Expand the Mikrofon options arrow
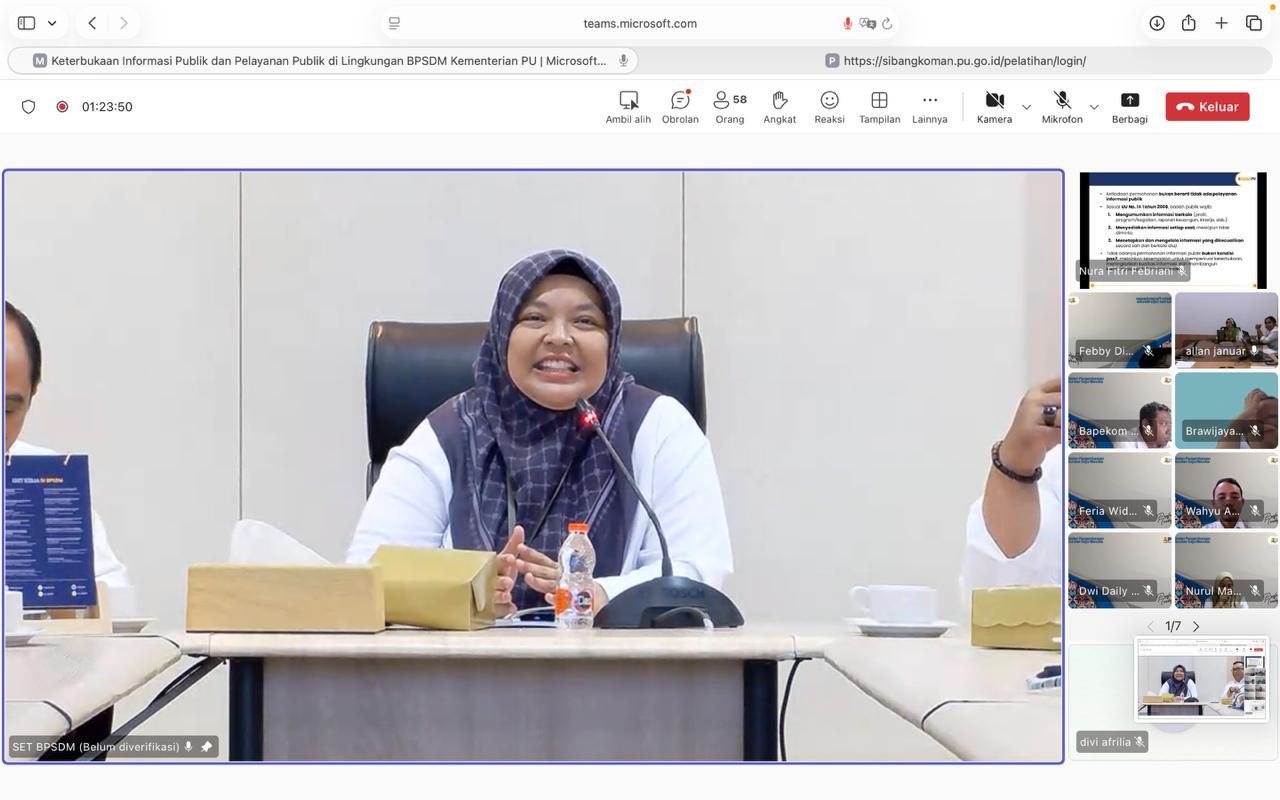Viewport: 1280px width, 800px height. 1094,107
